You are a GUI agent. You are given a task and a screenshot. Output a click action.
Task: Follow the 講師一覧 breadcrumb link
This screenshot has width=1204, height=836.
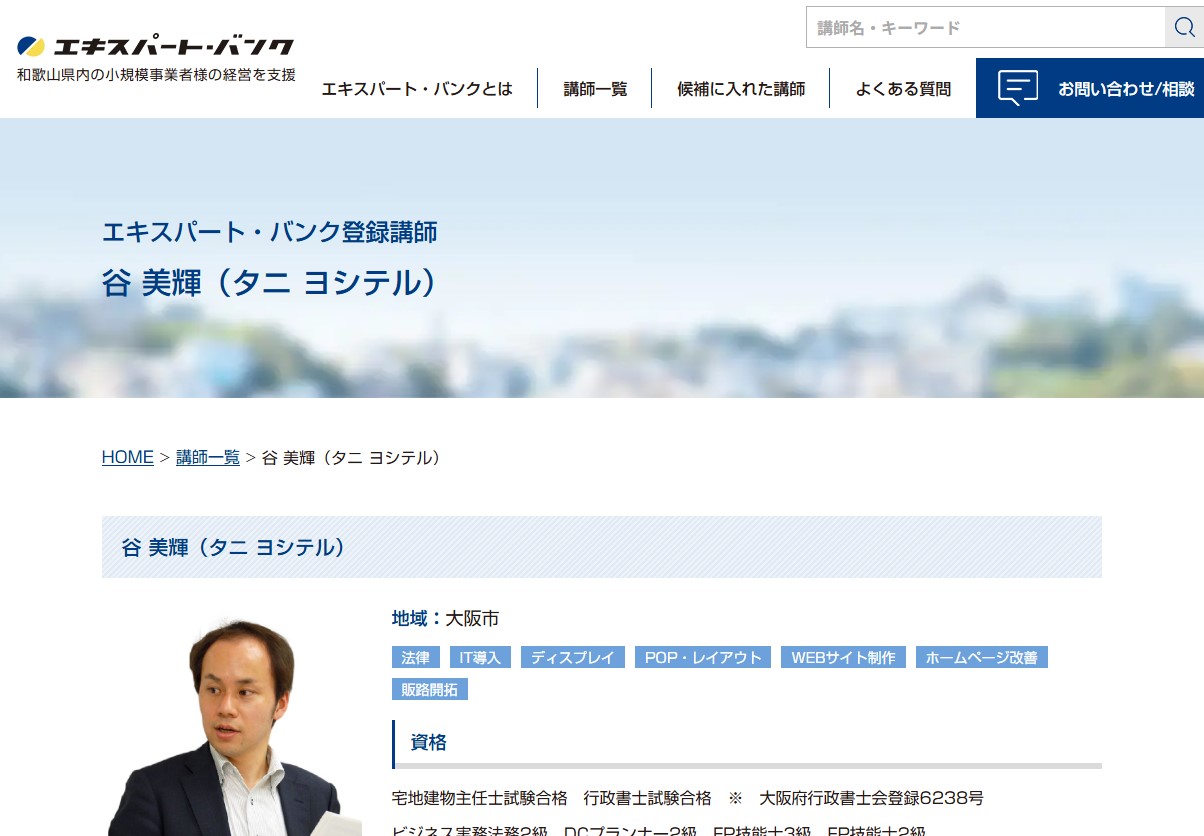pyautogui.click(x=208, y=457)
